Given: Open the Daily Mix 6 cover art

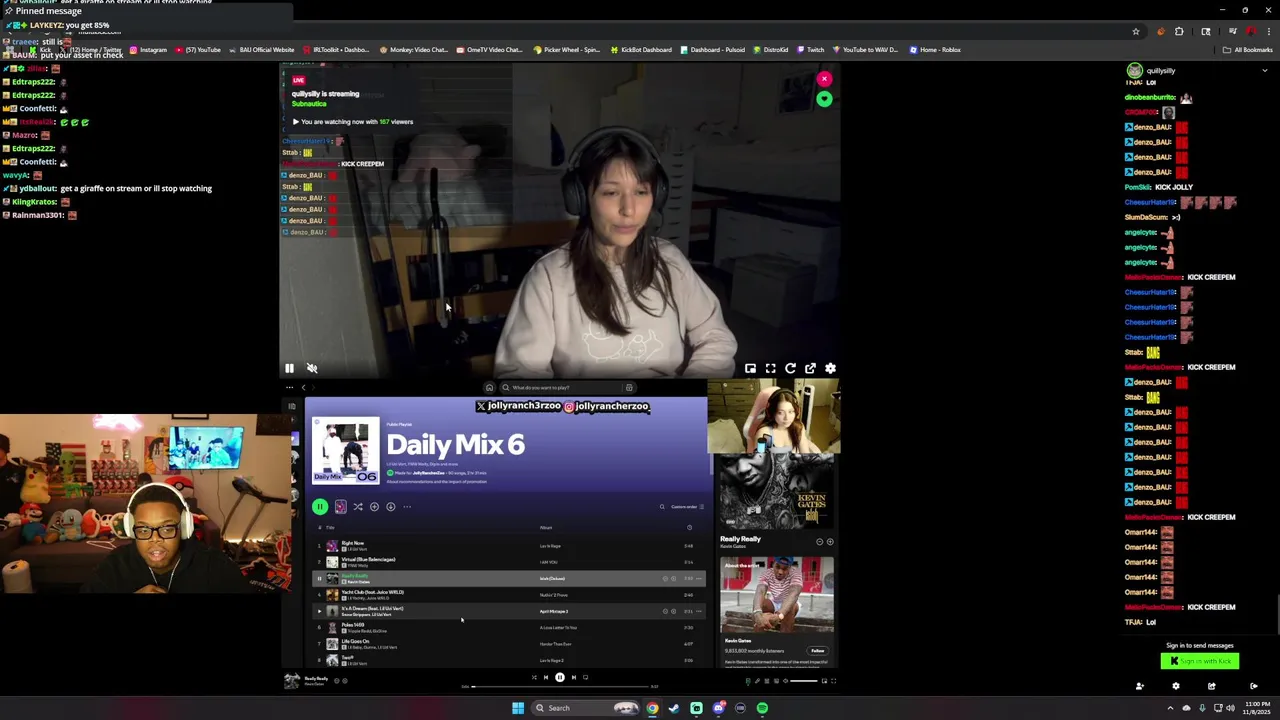Looking at the screenshot, I should coord(346,451).
